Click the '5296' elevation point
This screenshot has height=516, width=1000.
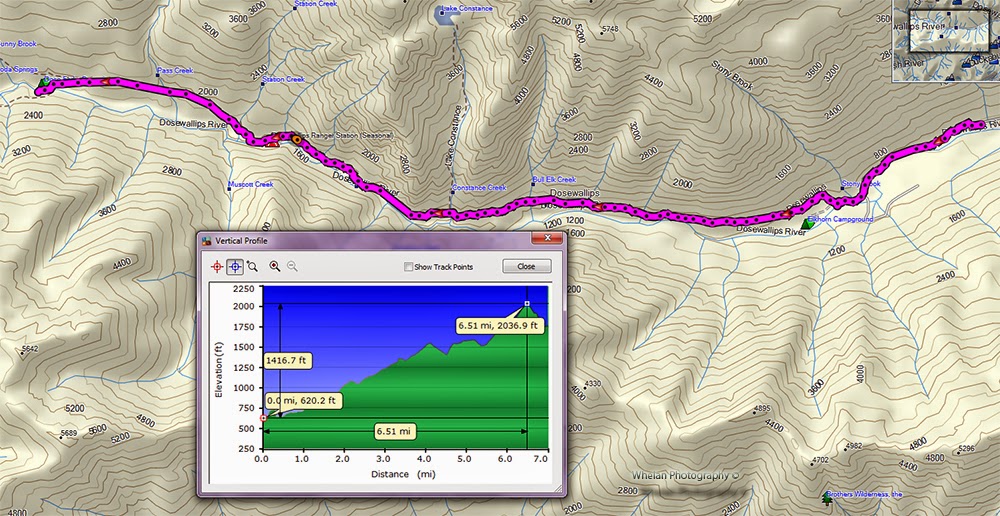[966, 449]
